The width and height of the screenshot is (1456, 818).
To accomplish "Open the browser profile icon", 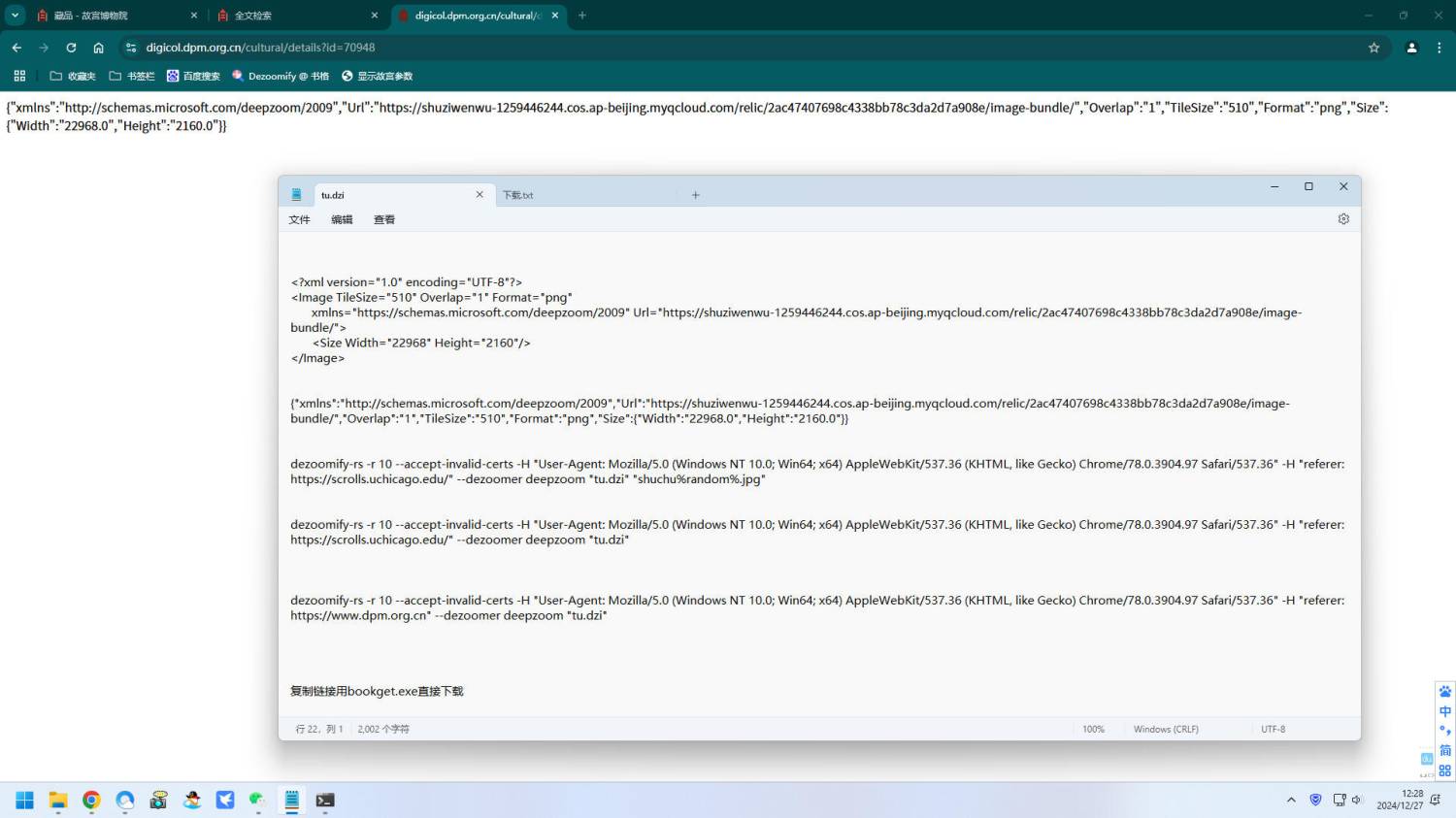I will pos(1411,48).
